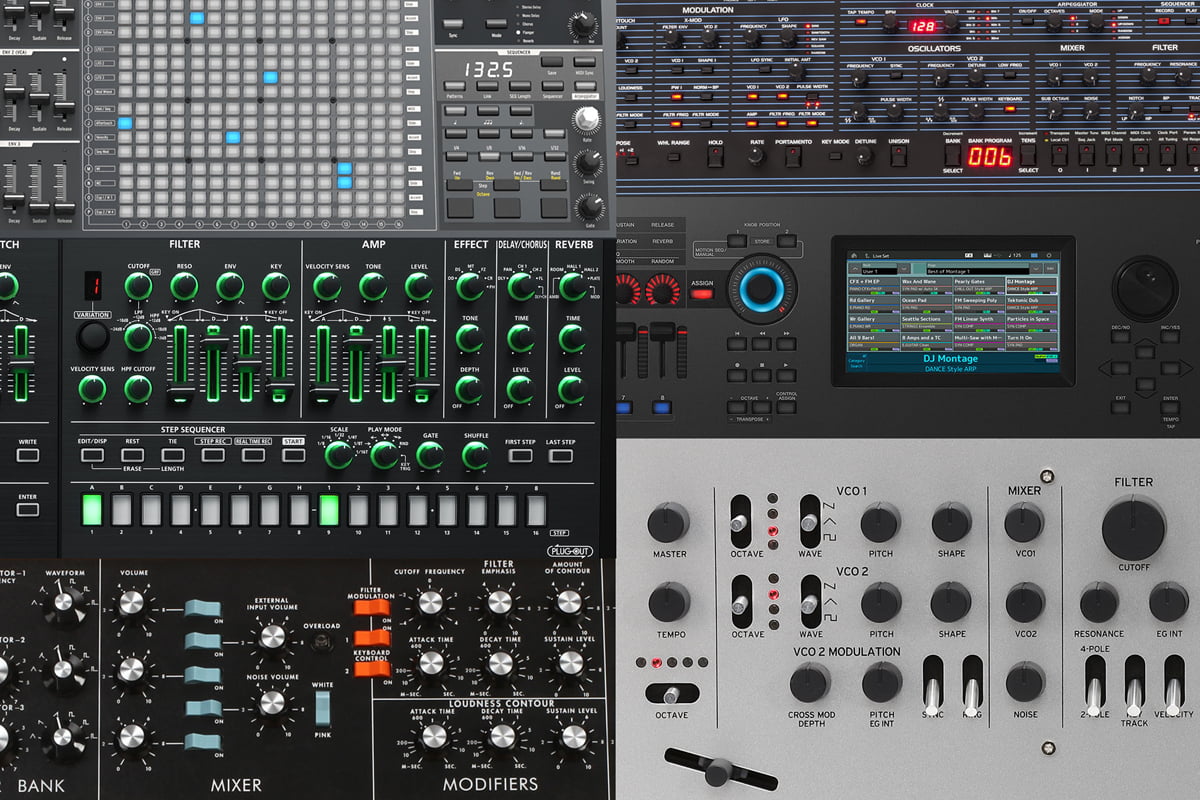
Task: Tap the Seattle Sections performance slot
Action: coord(926,322)
